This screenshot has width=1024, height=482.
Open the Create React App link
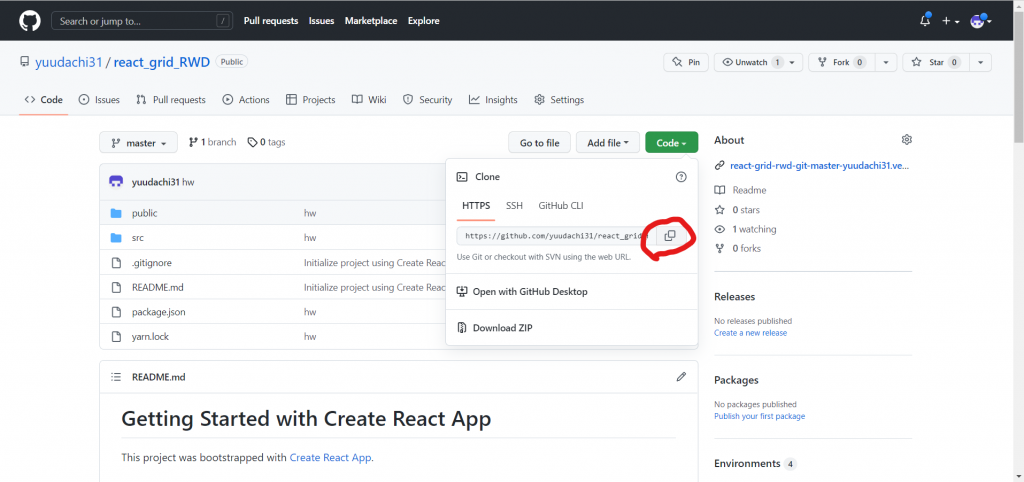pos(330,458)
